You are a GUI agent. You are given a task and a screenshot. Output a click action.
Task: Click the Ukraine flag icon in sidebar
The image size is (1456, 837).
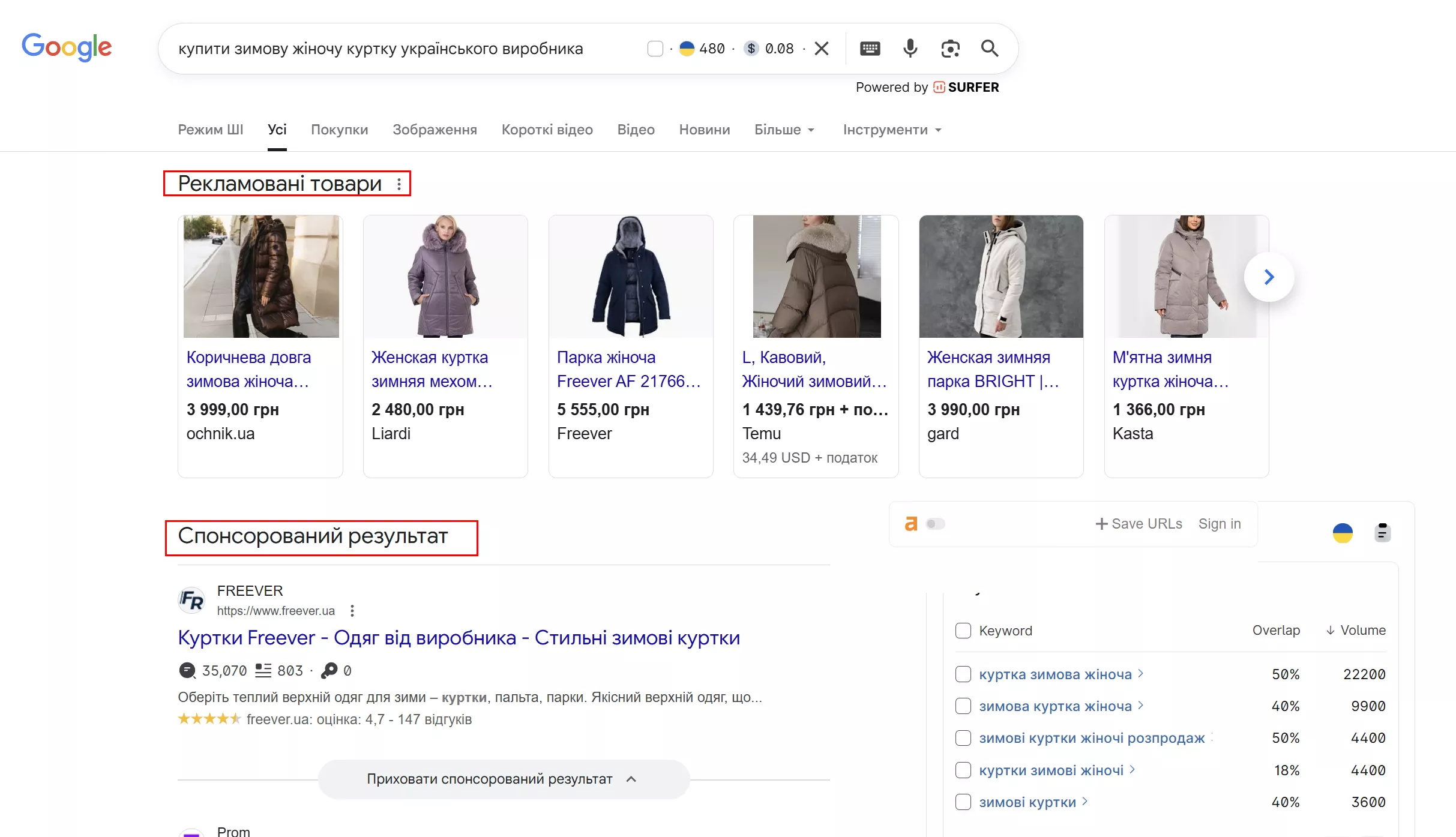click(x=1343, y=533)
